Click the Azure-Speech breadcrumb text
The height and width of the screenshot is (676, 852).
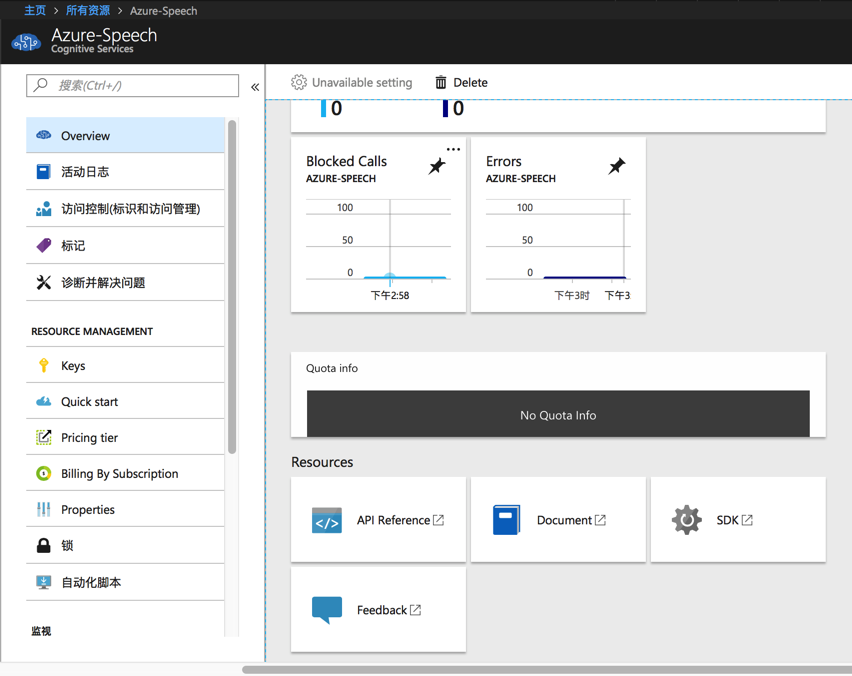(x=163, y=11)
